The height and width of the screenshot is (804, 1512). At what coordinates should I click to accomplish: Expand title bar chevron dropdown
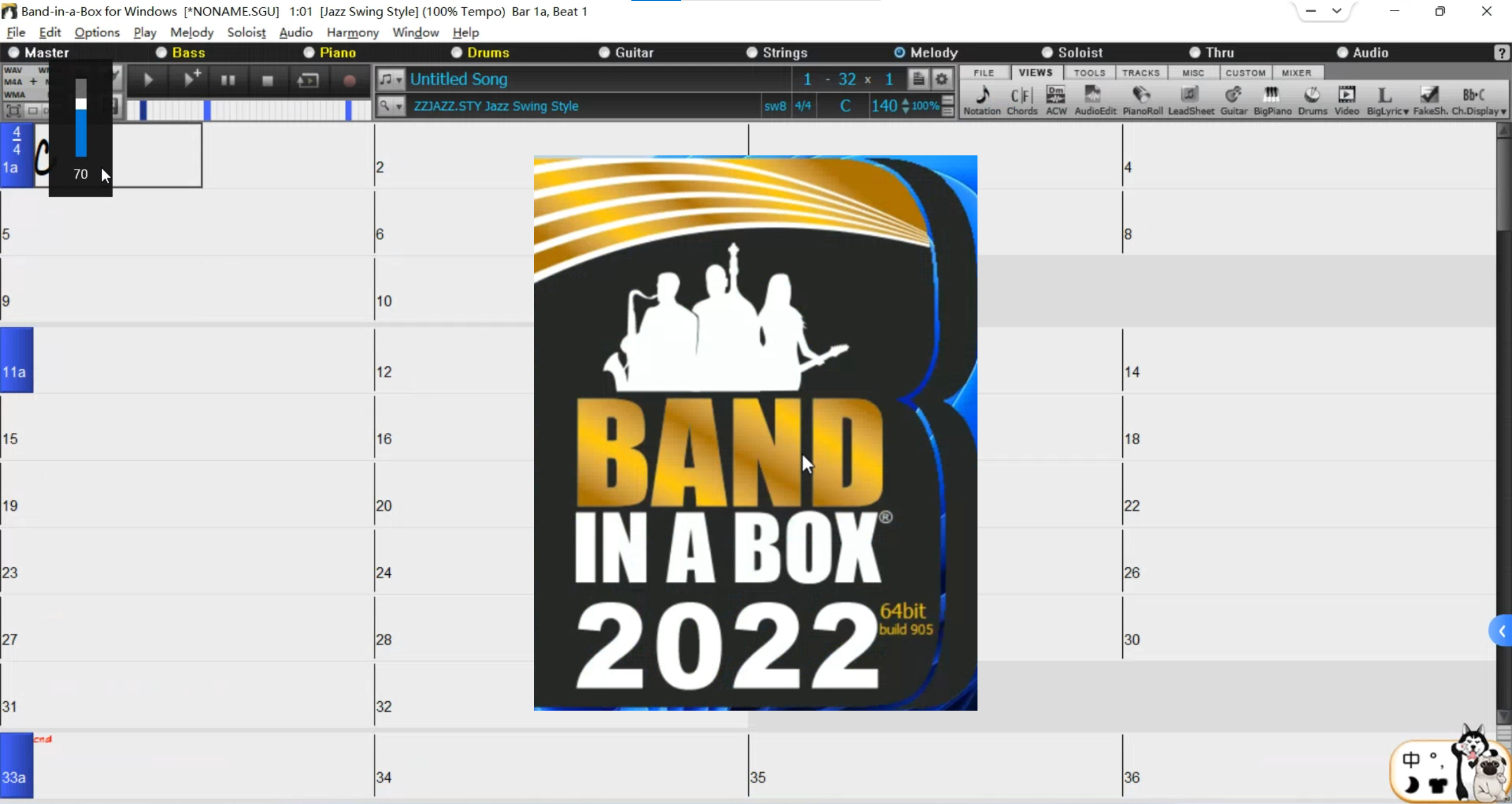tap(1337, 11)
